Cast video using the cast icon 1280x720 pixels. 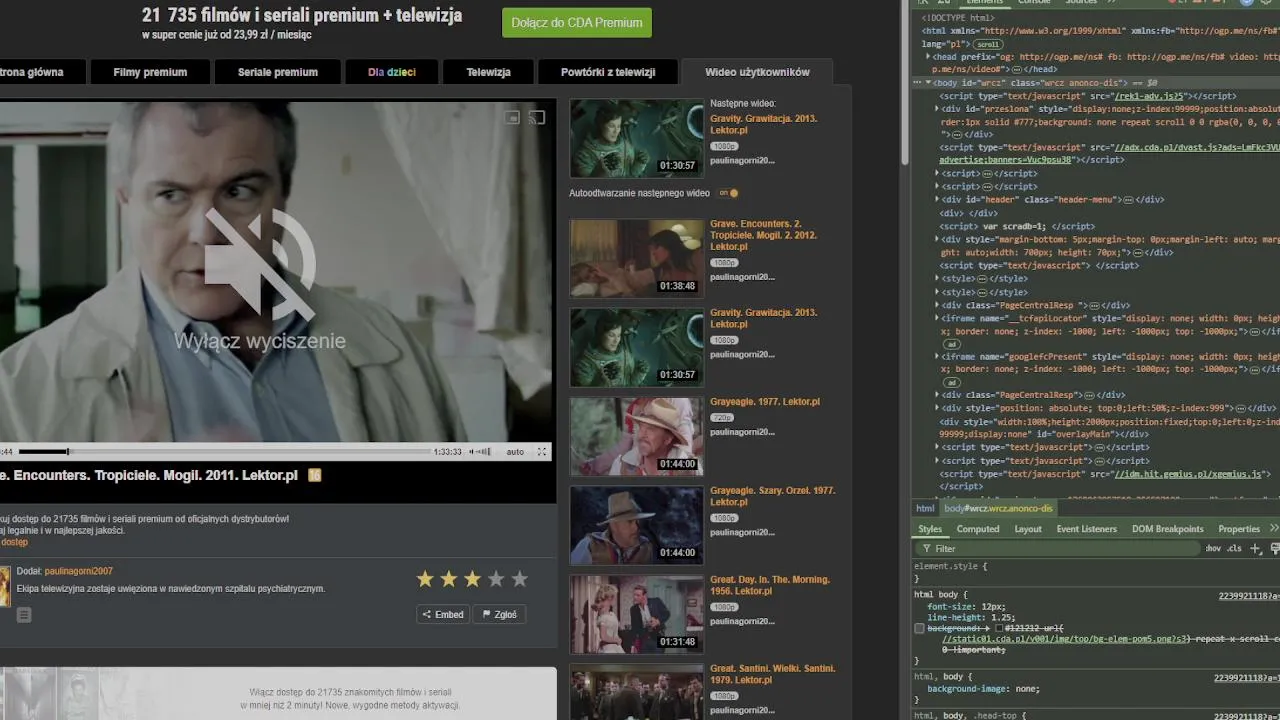point(537,117)
